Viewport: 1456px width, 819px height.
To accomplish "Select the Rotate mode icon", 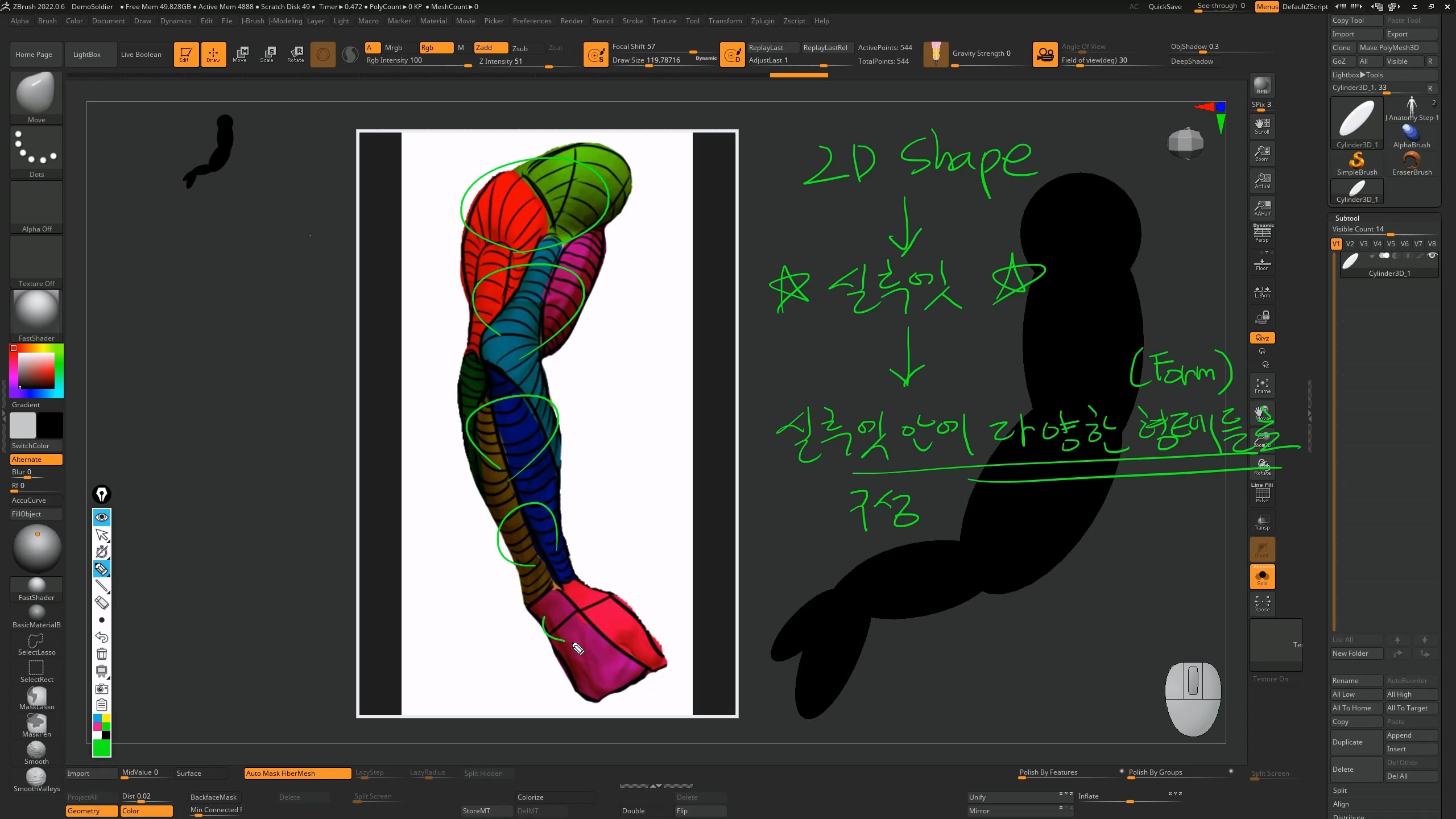I will point(295,54).
